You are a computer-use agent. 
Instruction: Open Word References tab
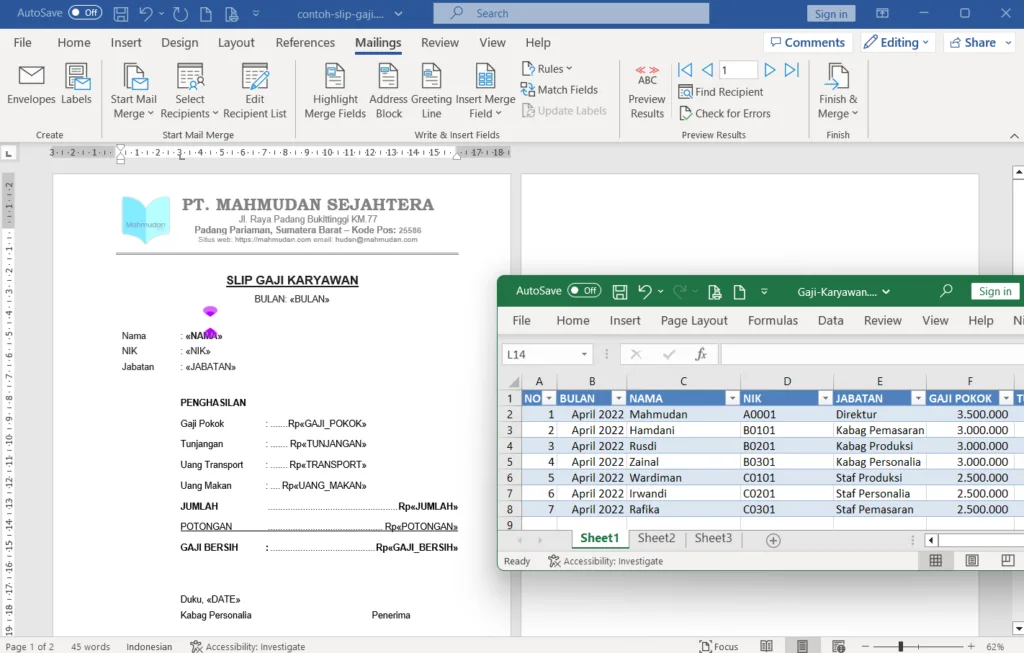pyautogui.click(x=305, y=42)
